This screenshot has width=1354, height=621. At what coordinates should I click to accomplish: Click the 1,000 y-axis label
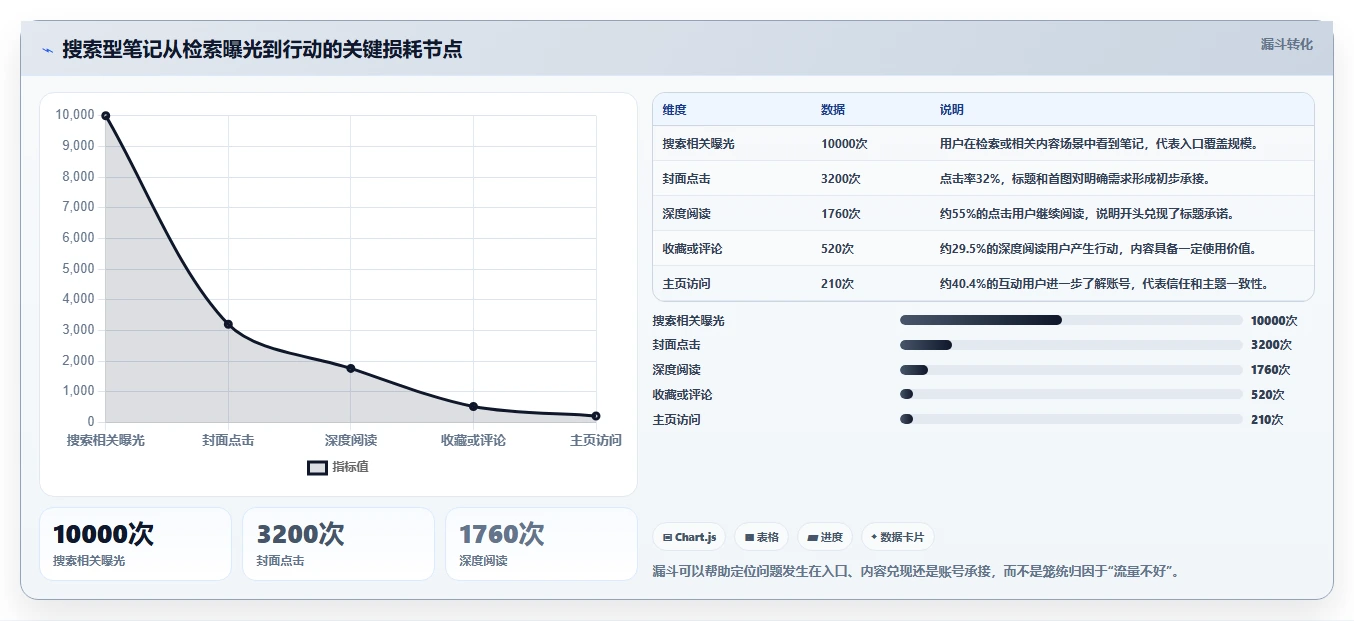(78, 391)
